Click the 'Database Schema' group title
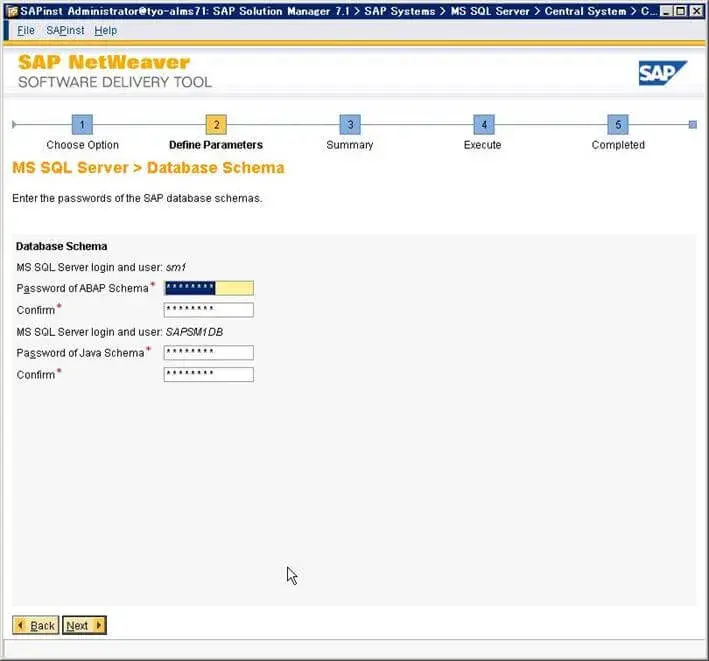 [x=61, y=246]
